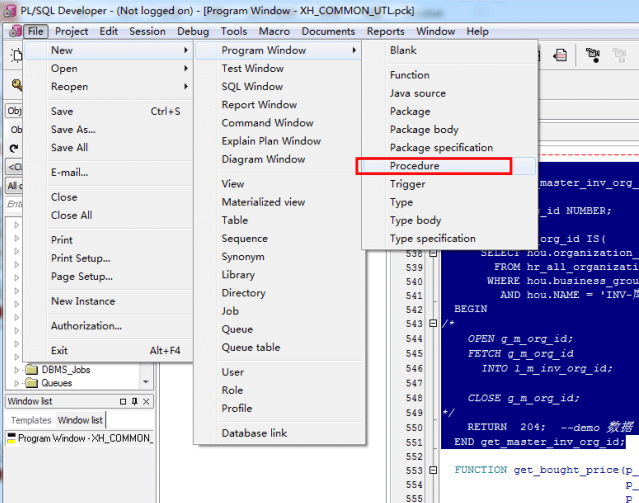Open the Tools menu
Image resolution: width=639 pixels, height=503 pixels.
coord(234,31)
